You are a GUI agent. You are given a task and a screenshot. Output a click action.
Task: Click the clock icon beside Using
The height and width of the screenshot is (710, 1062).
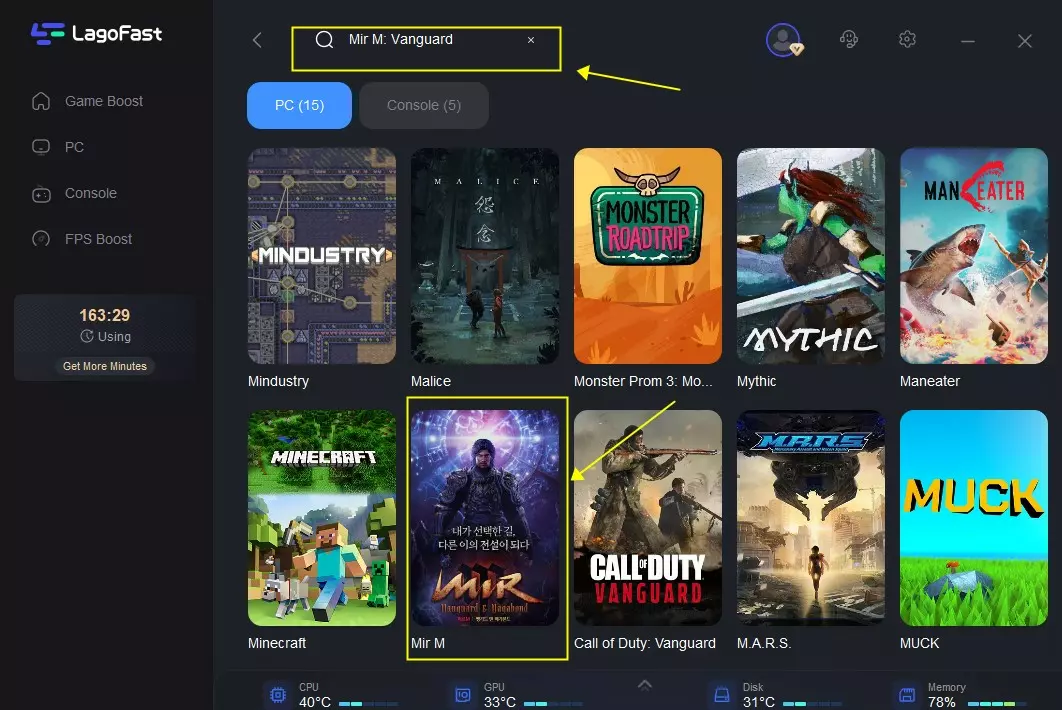[87, 336]
